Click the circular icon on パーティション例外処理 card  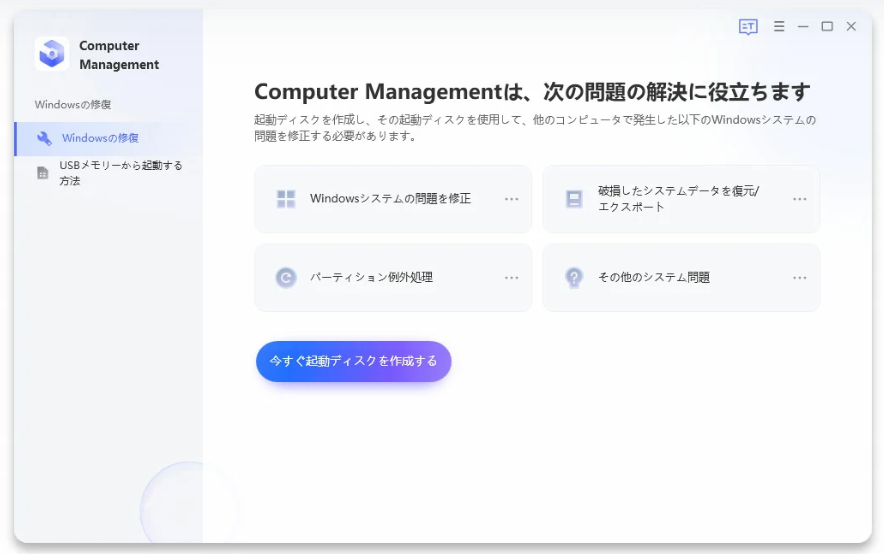[x=286, y=278]
